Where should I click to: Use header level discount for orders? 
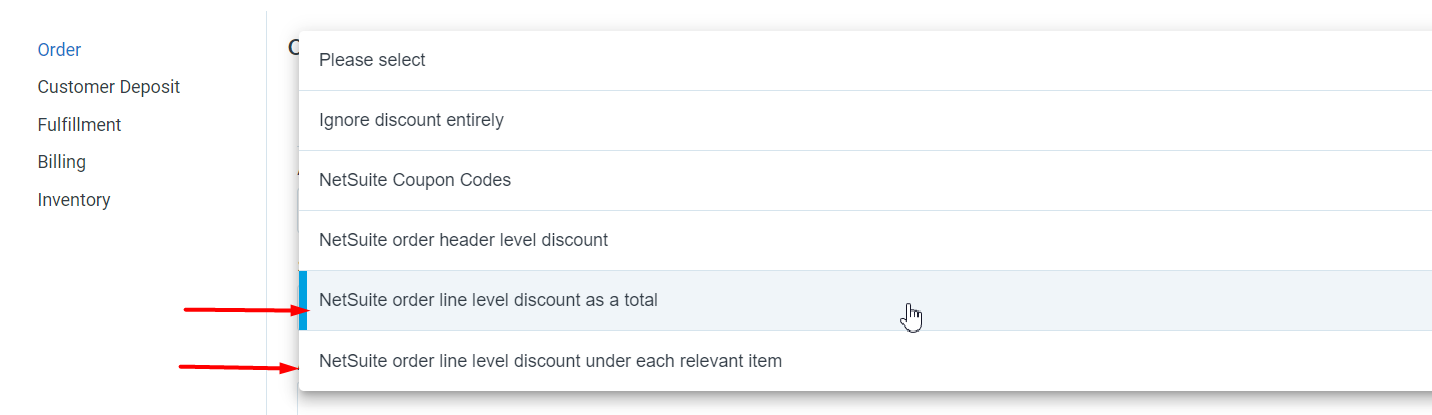[x=865, y=241]
